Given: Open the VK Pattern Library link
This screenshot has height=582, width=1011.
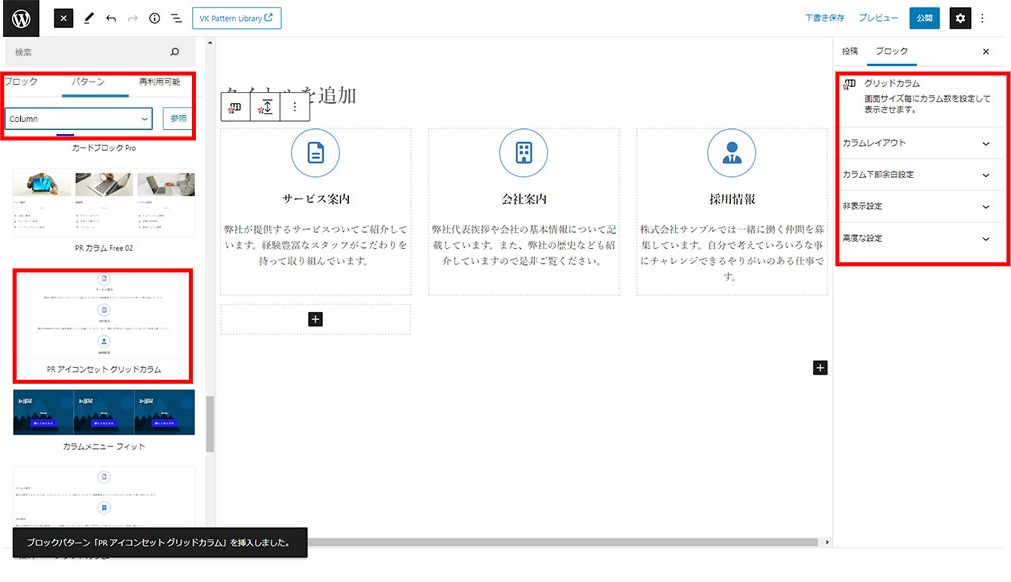Looking at the screenshot, I should coord(236,17).
